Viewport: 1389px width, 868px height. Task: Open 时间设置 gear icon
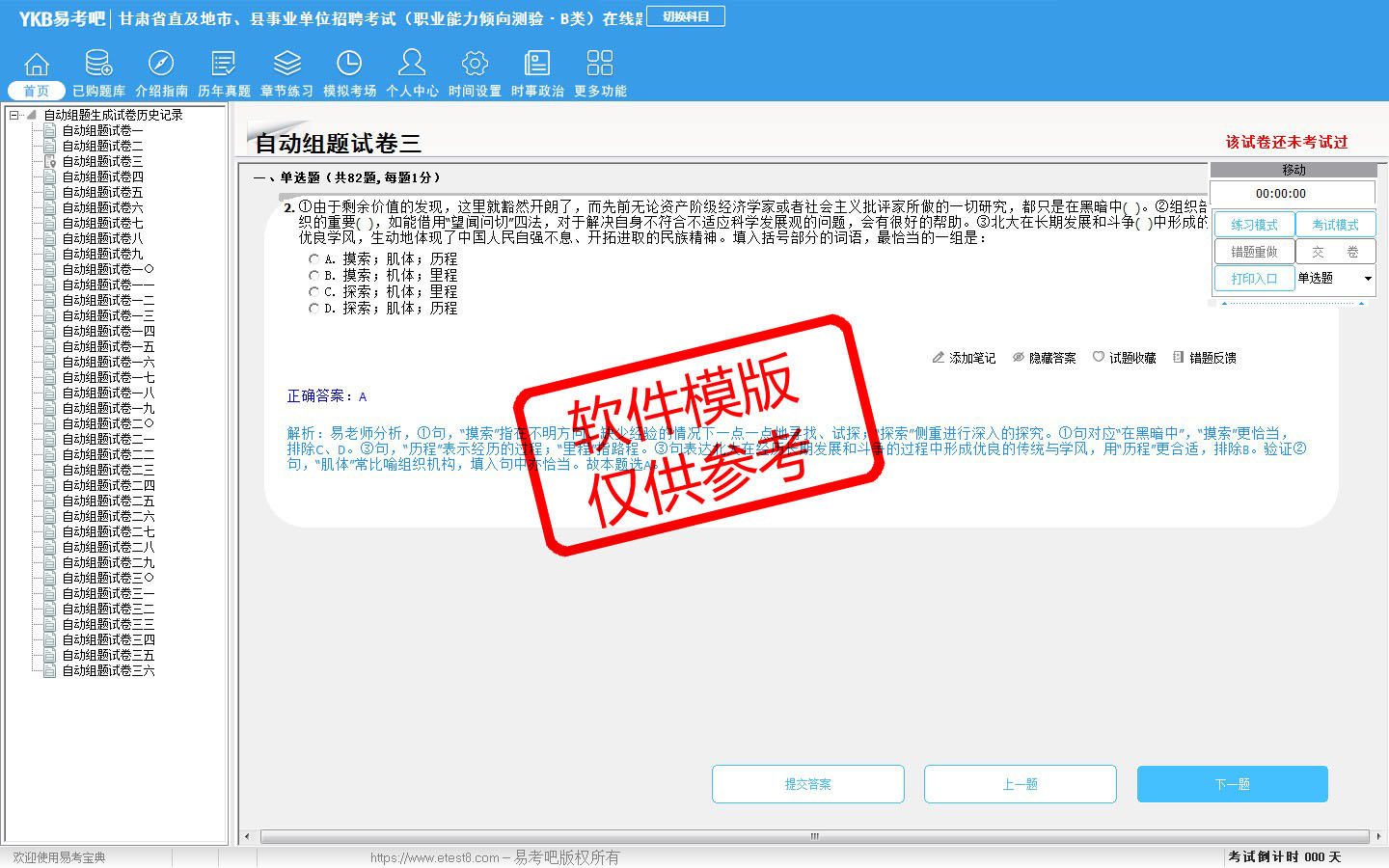click(x=475, y=65)
